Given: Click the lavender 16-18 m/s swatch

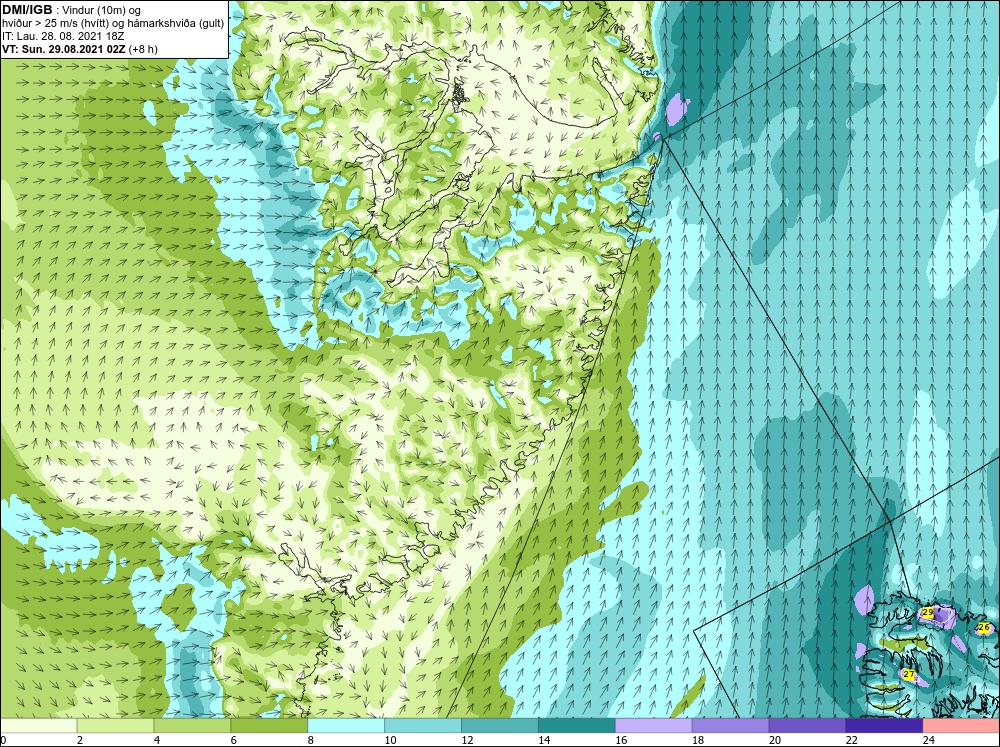Looking at the screenshot, I should pos(653,725).
